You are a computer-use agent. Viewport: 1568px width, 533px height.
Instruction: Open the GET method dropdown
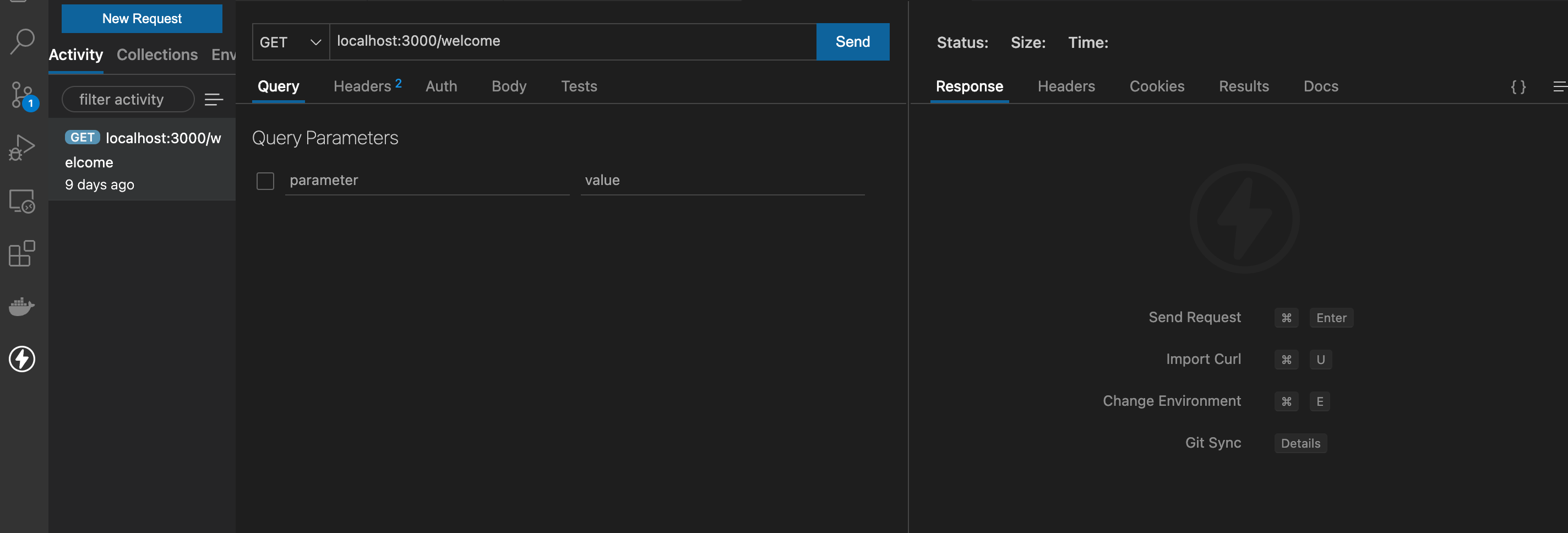[x=291, y=42]
